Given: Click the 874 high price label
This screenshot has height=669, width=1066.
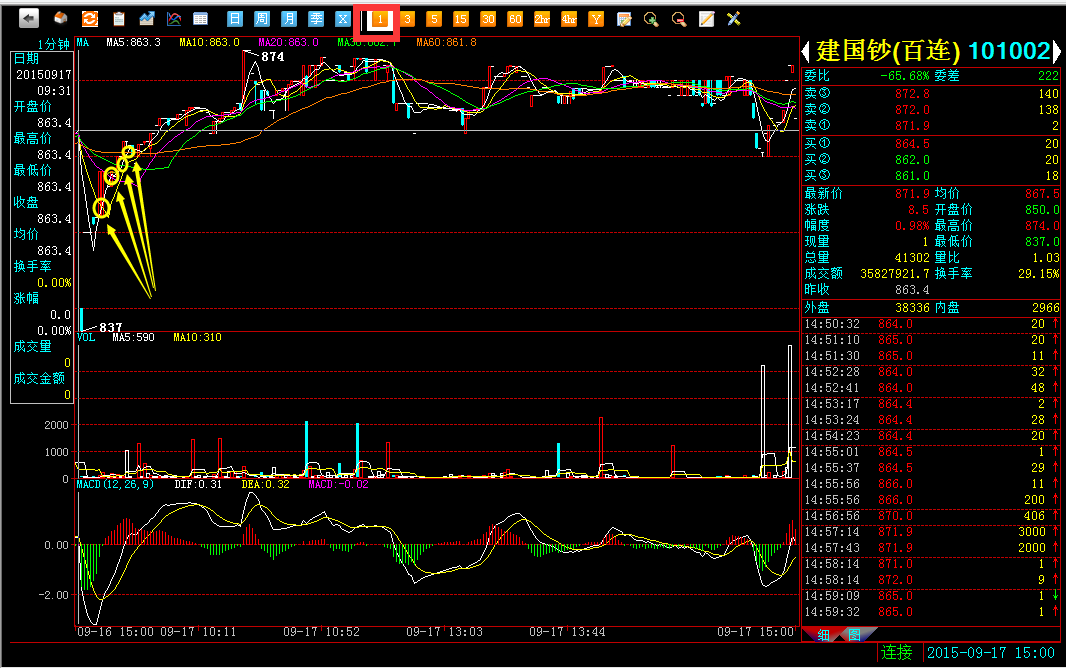Looking at the screenshot, I should 273,57.
